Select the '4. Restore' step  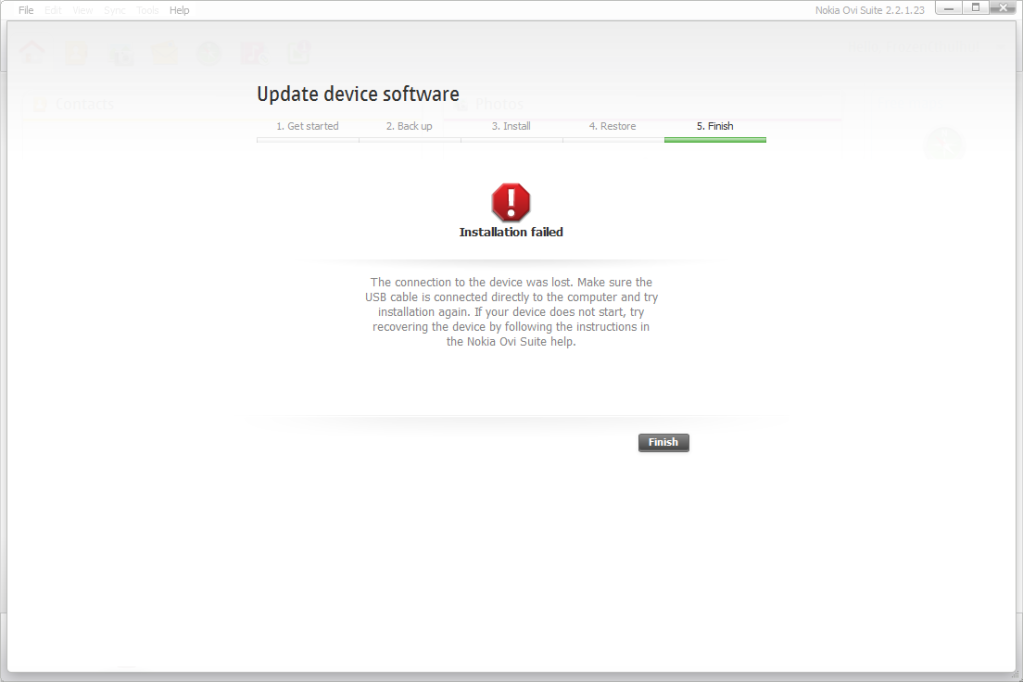tap(612, 126)
